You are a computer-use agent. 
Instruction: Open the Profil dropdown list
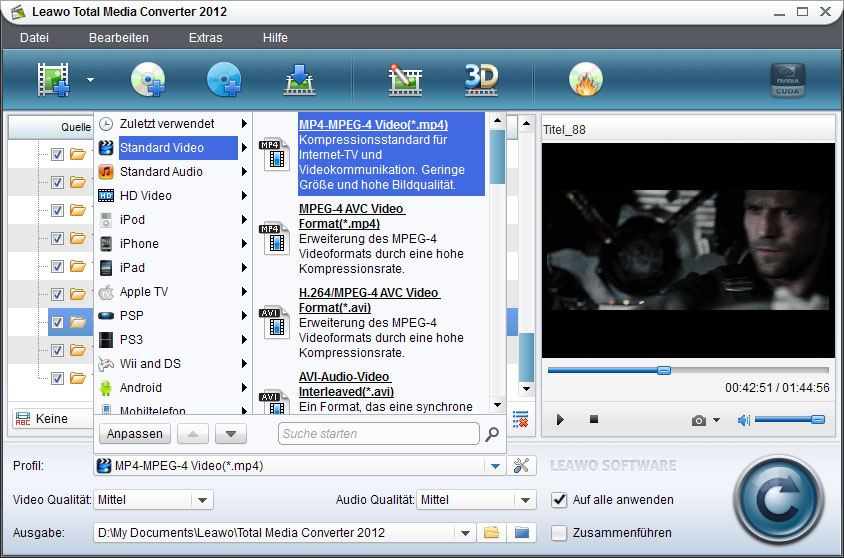click(x=495, y=465)
